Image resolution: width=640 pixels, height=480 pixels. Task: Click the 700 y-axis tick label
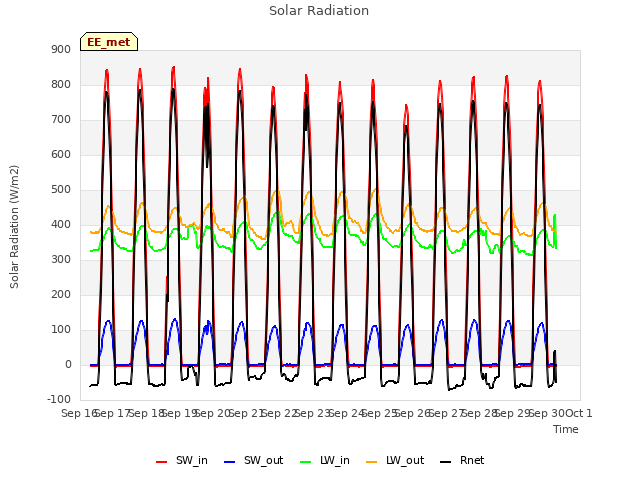point(61,120)
